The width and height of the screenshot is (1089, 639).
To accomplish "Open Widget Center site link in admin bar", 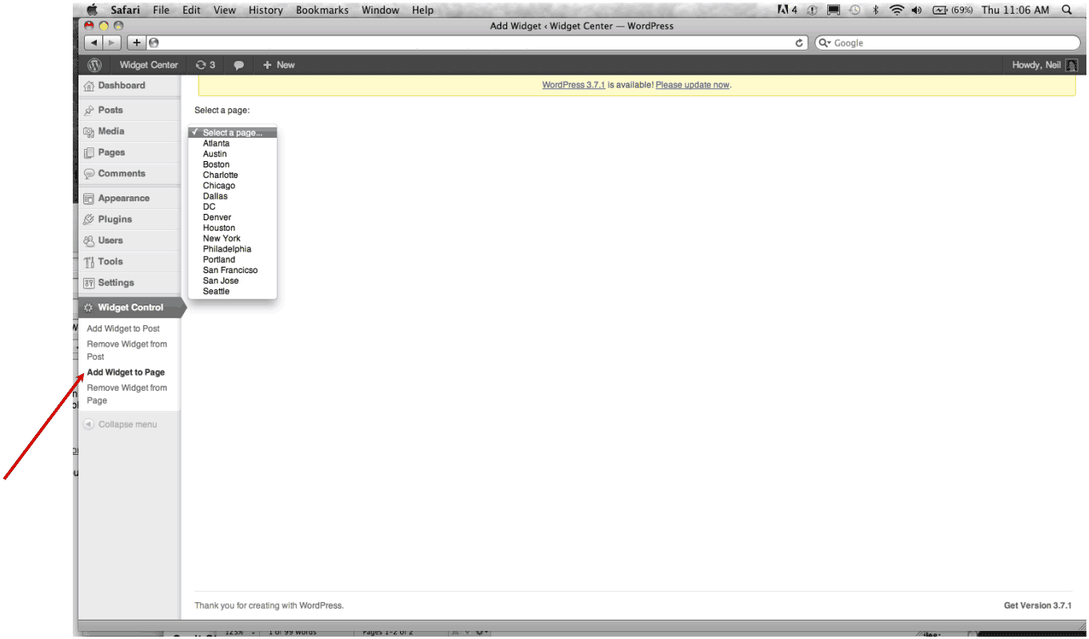I will (149, 65).
